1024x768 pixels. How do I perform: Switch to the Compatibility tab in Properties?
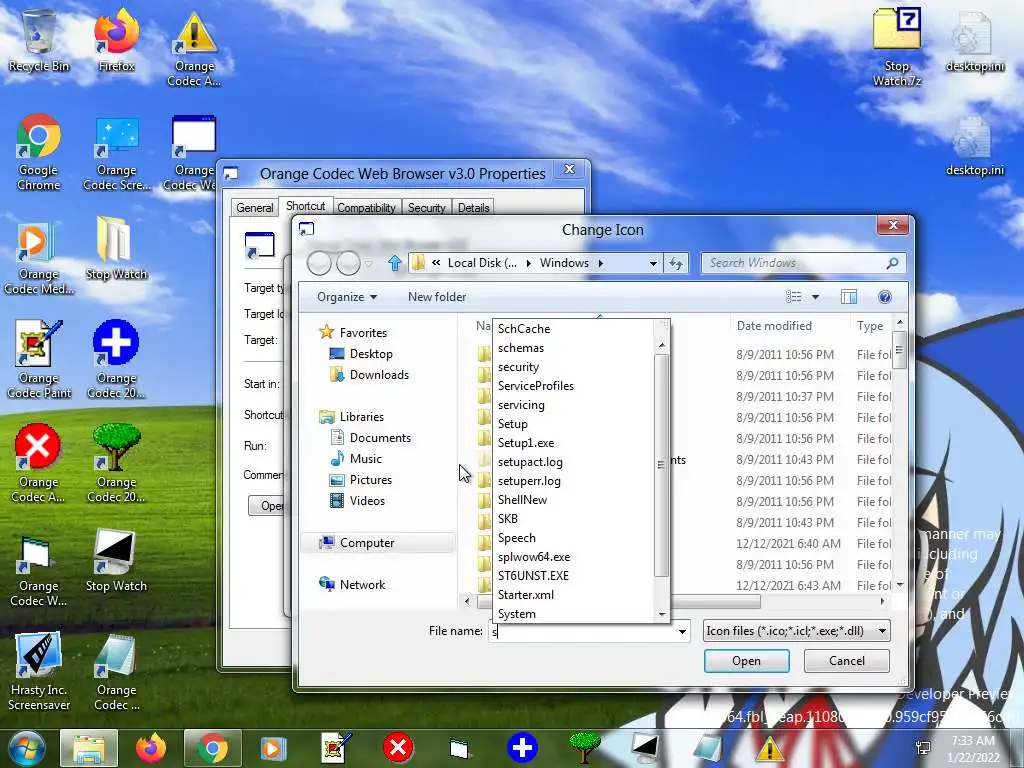pyautogui.click(x=366, y=208)
